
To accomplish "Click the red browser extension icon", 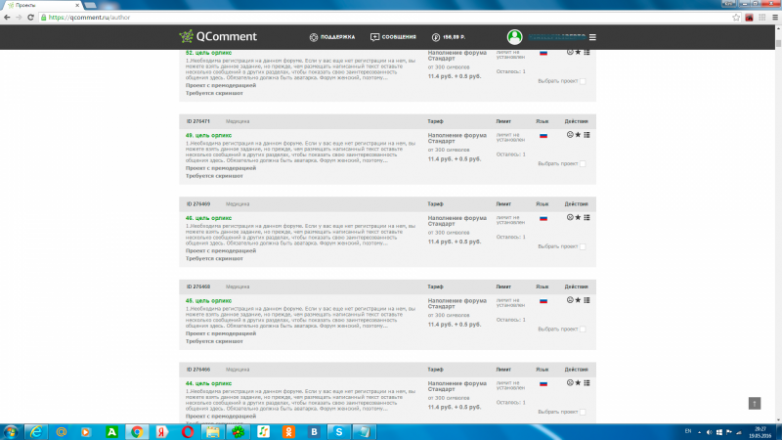I will coord(749,17).
